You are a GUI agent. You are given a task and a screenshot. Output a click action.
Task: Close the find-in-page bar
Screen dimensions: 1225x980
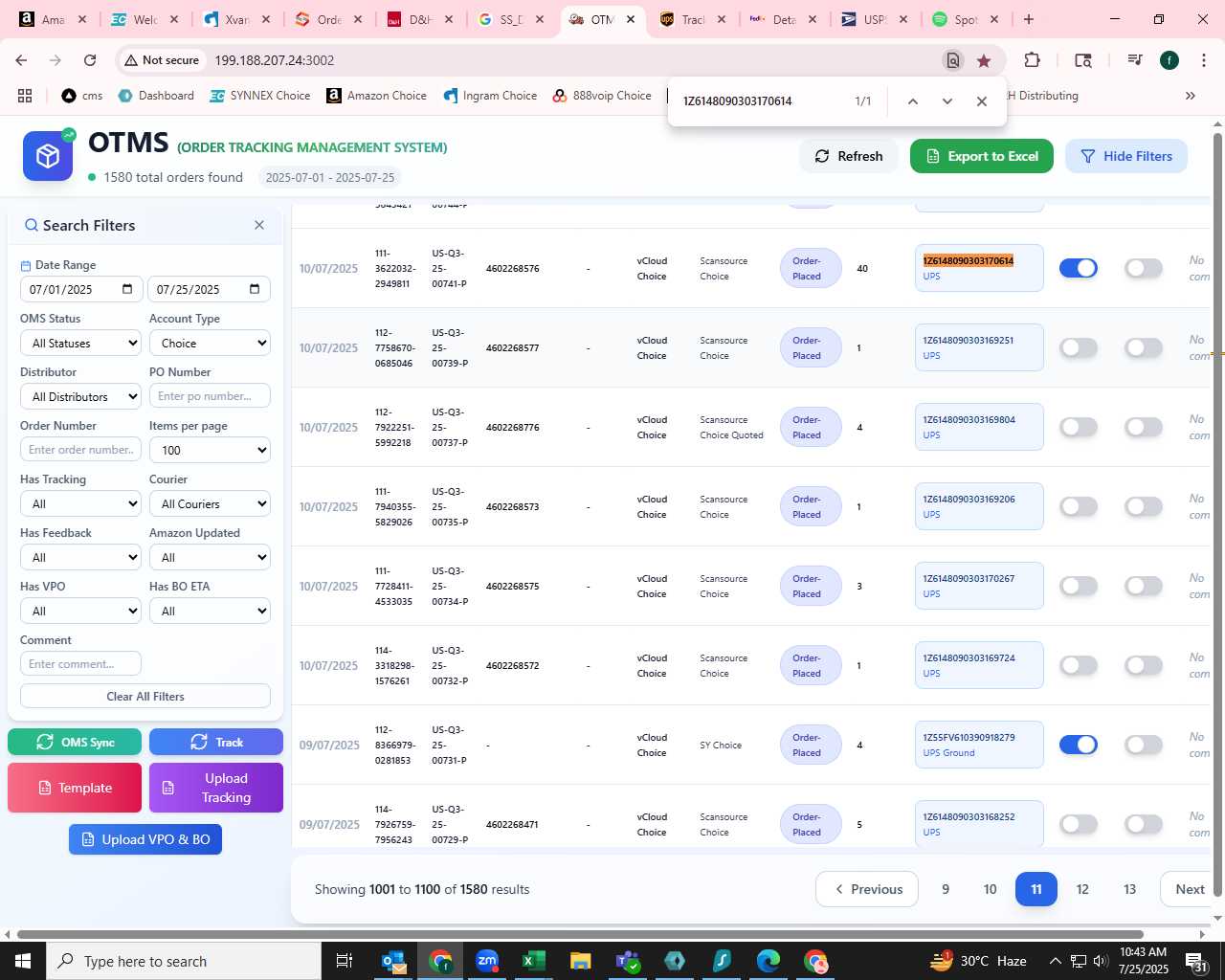pyautogui.click(x=981, y=101)
